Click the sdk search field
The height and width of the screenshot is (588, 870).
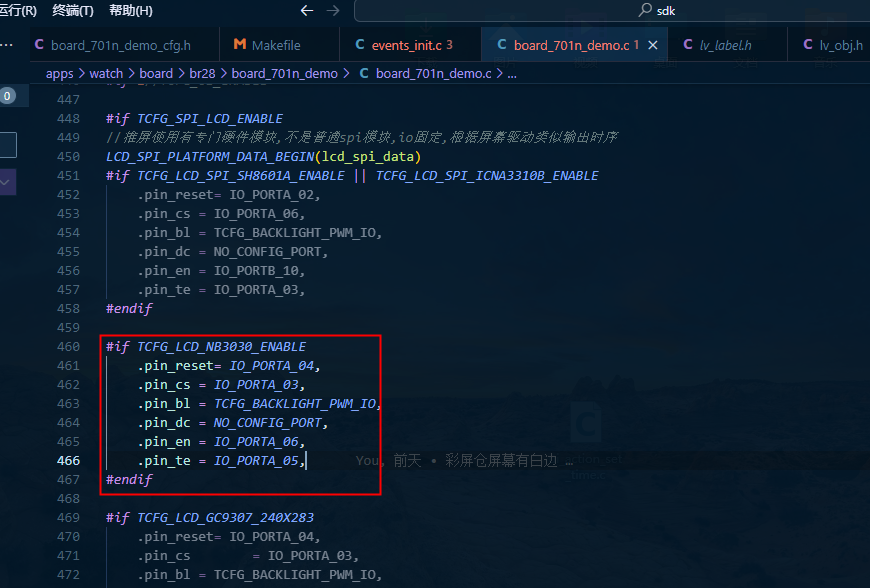point(612,11)
